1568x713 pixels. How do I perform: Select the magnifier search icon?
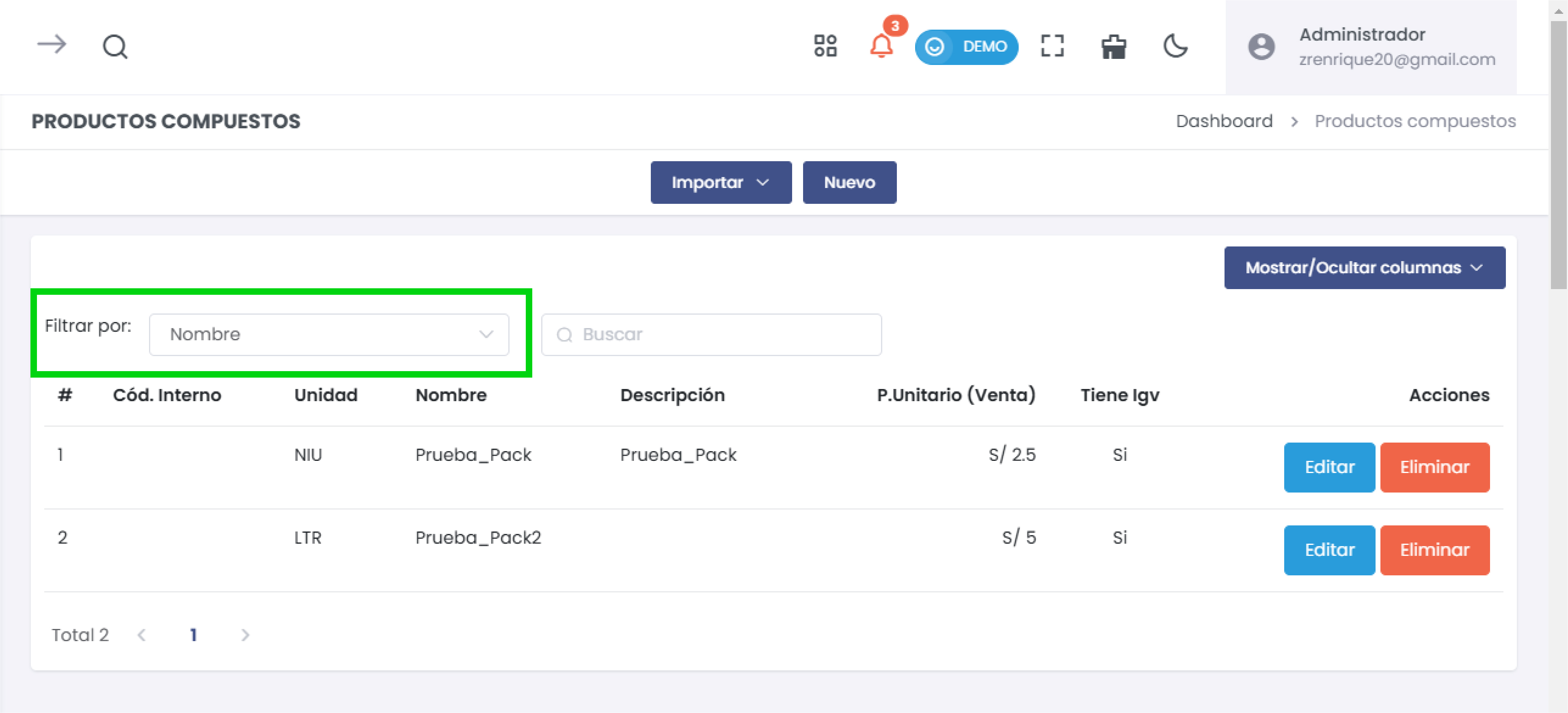tap(115, 46)
